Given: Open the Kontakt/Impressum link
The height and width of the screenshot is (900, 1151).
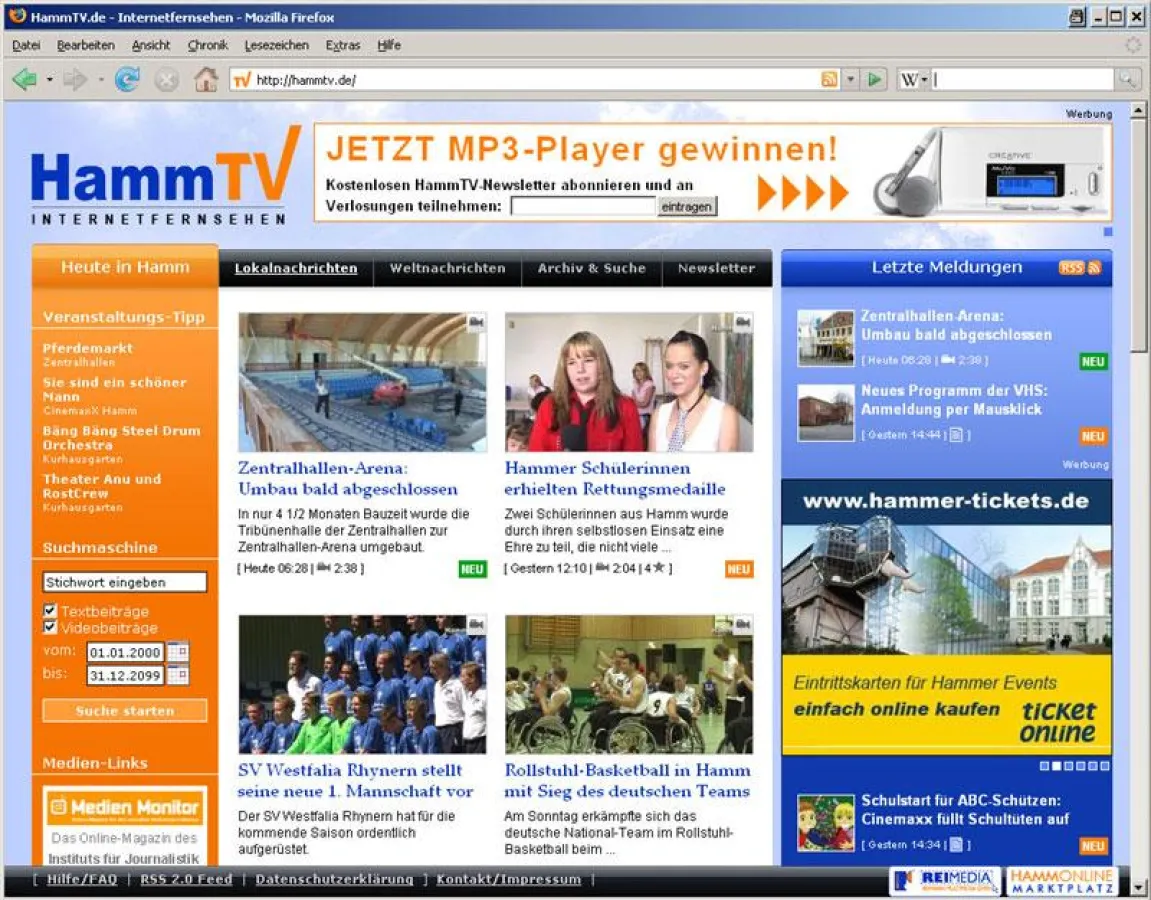Looking at the screenshot, I should (508, 879).
